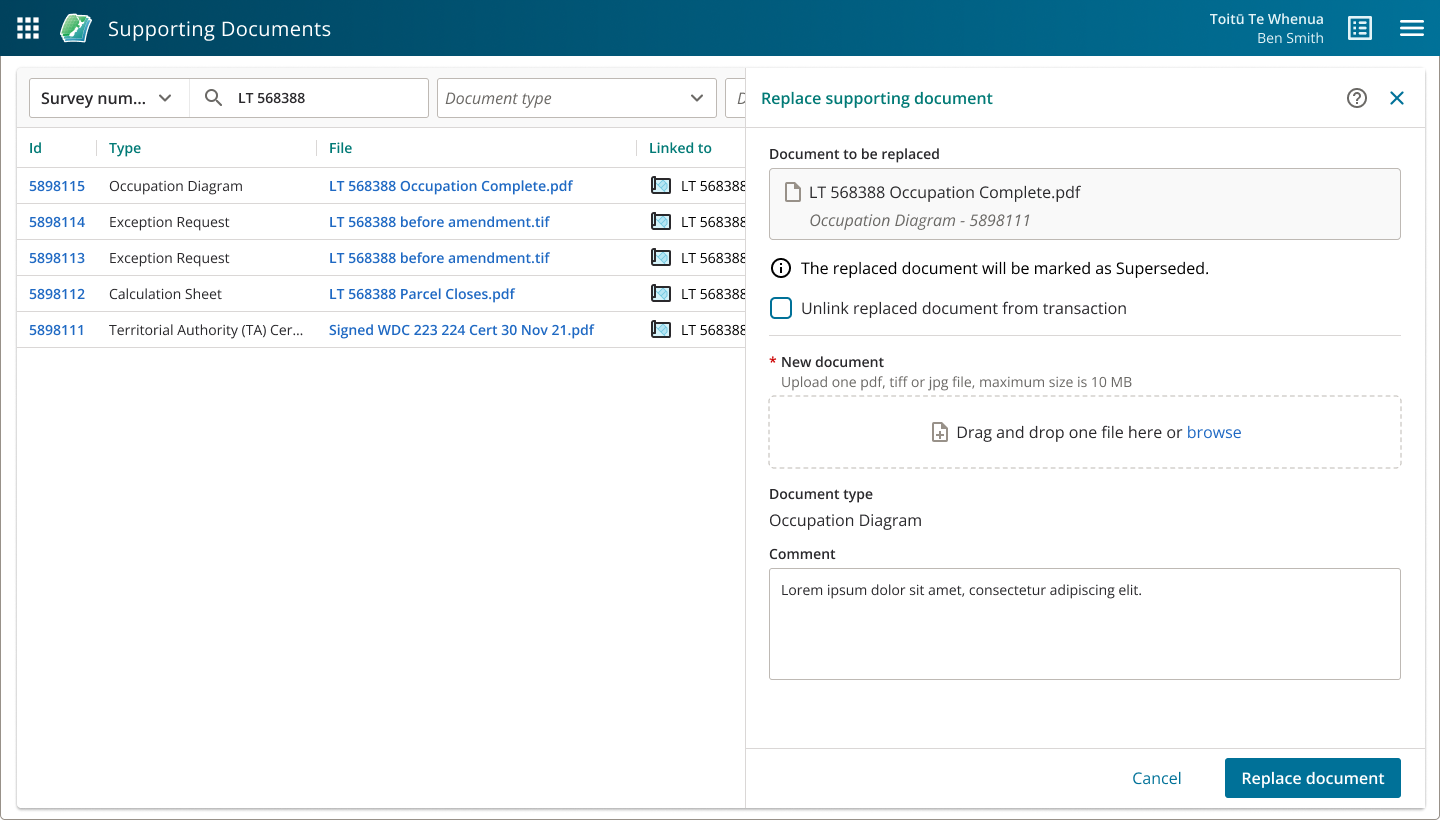Click the Ben Smith user name
The height and width of the screenshot is (820, 1440).
pos(1290,38)
